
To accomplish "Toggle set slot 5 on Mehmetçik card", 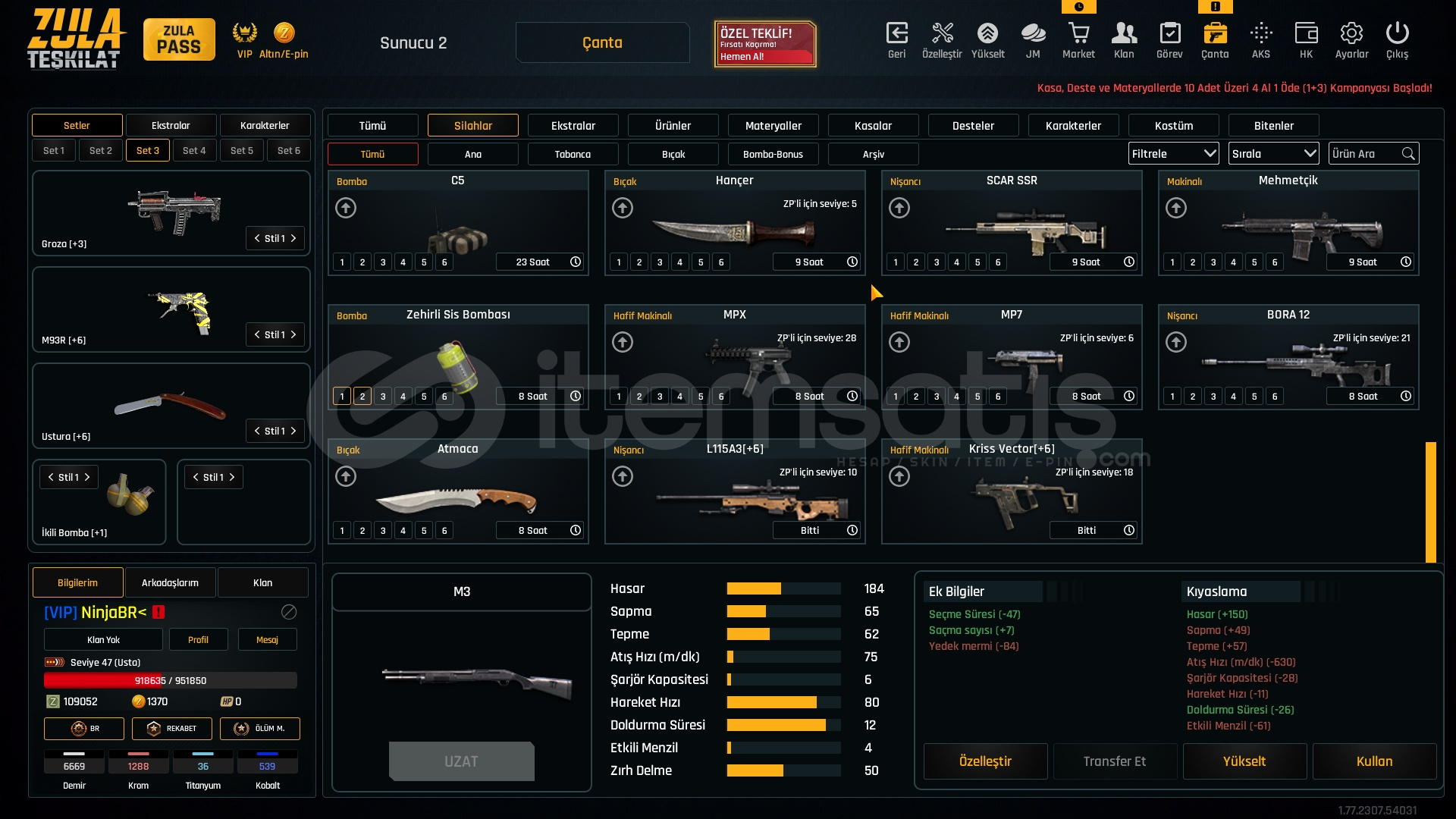I will pos(1254,262).
